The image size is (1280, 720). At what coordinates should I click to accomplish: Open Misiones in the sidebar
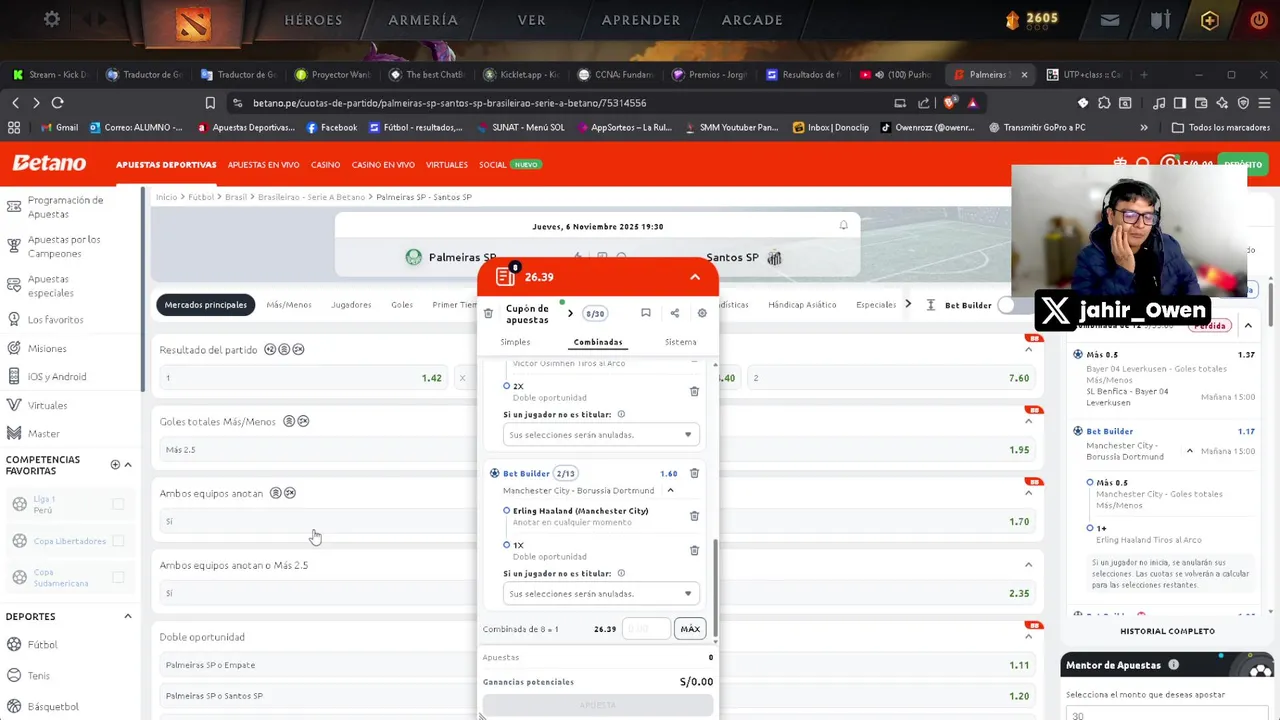47,348
